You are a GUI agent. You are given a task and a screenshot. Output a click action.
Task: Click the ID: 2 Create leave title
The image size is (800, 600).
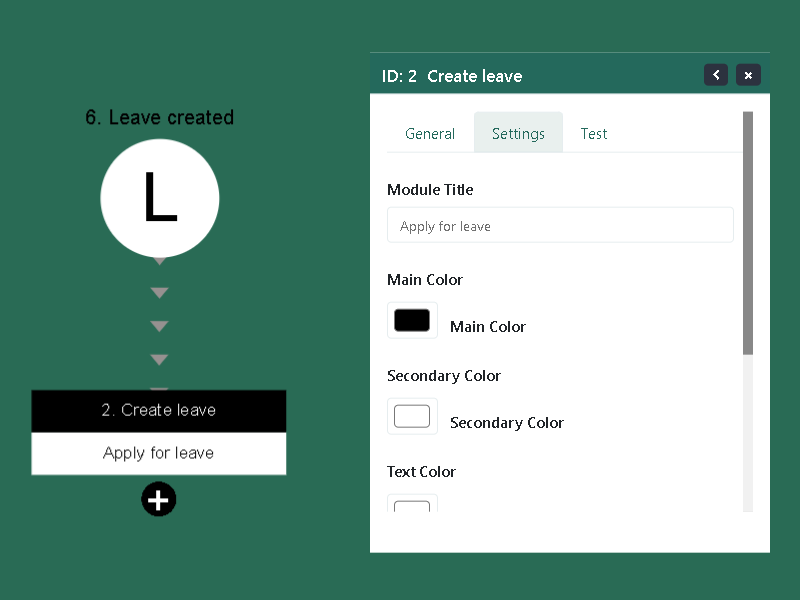pyautogui.click(x=452, y=76)
